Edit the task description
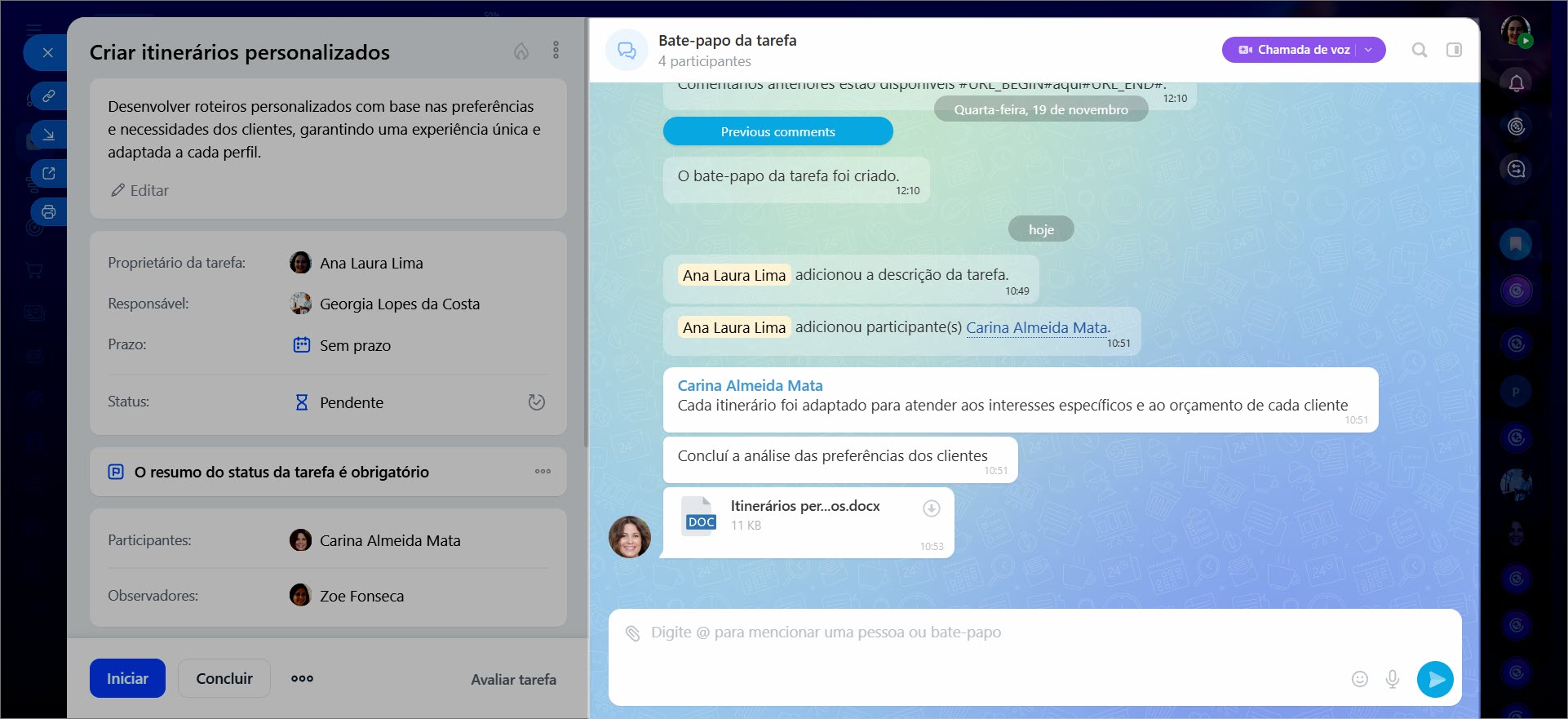Viewport: 1568px width, 719px height. (x=140, y=190)
